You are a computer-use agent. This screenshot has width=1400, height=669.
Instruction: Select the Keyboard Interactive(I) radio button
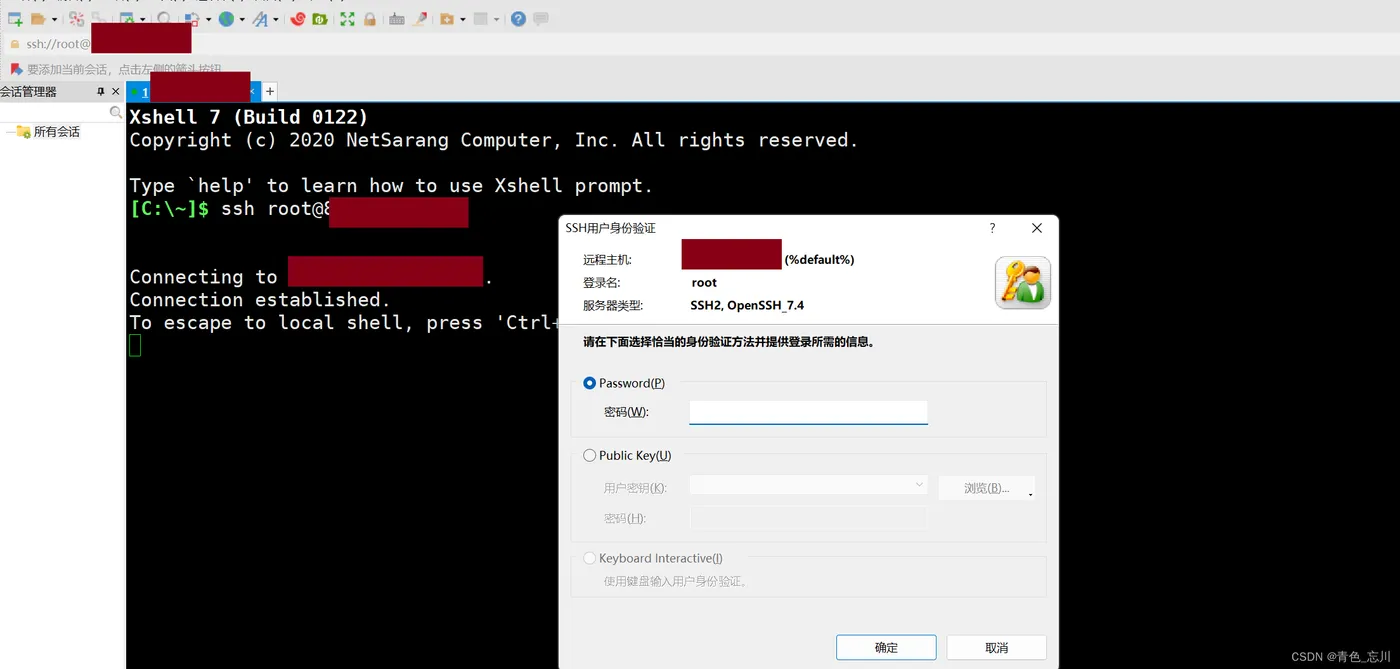tap(589, 558)
